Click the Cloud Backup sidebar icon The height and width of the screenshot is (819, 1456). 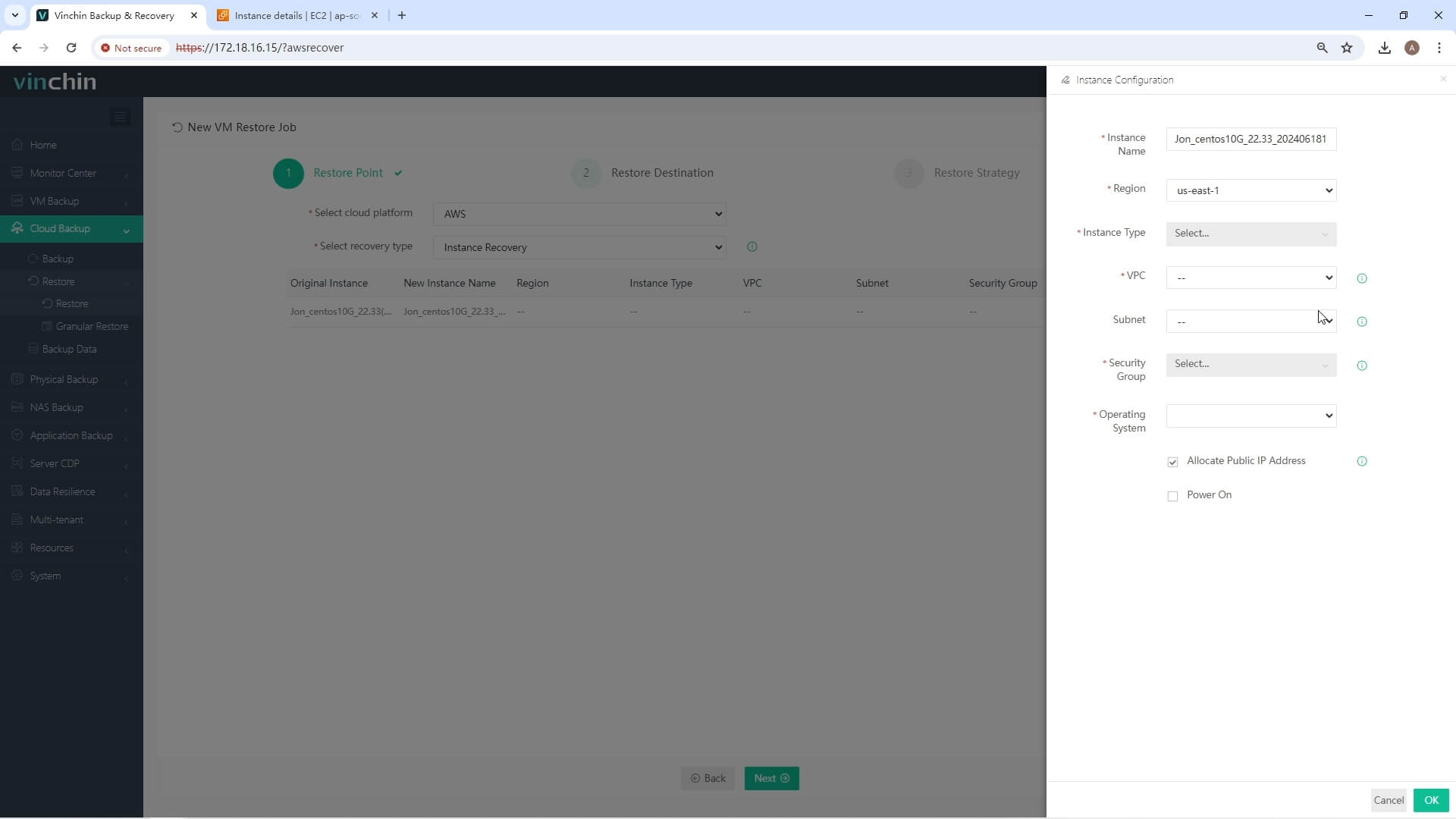[x=17, y=228]
